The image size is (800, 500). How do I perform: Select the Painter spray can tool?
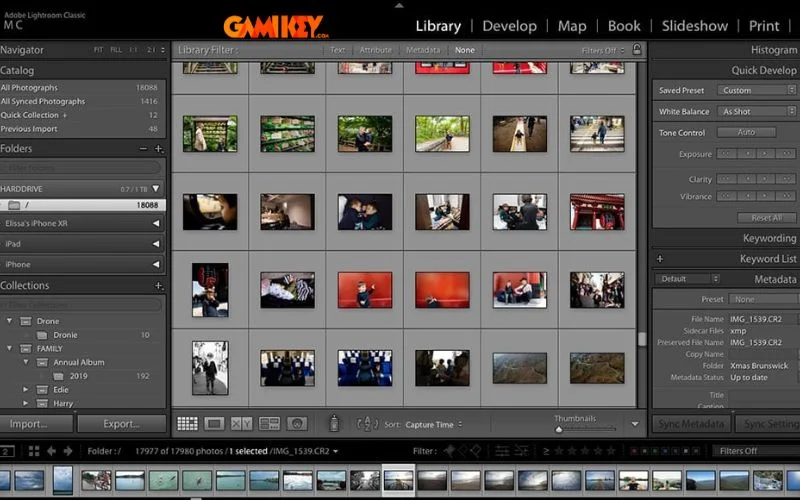pos(334,423)
